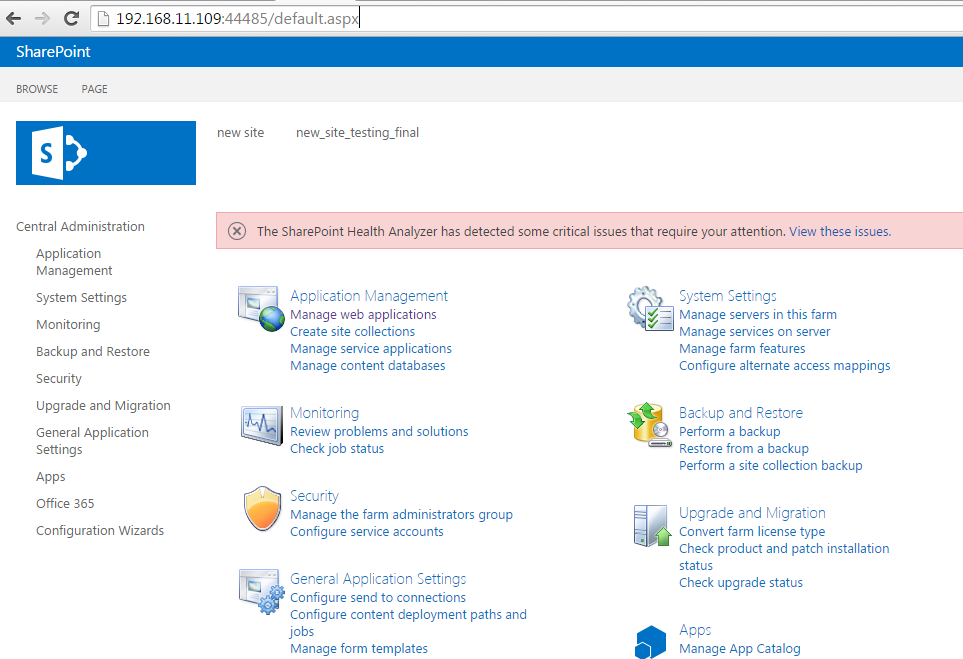Open Perform a site collection backup
Viewport: 963px width, 659px height.
coord(771,466)
